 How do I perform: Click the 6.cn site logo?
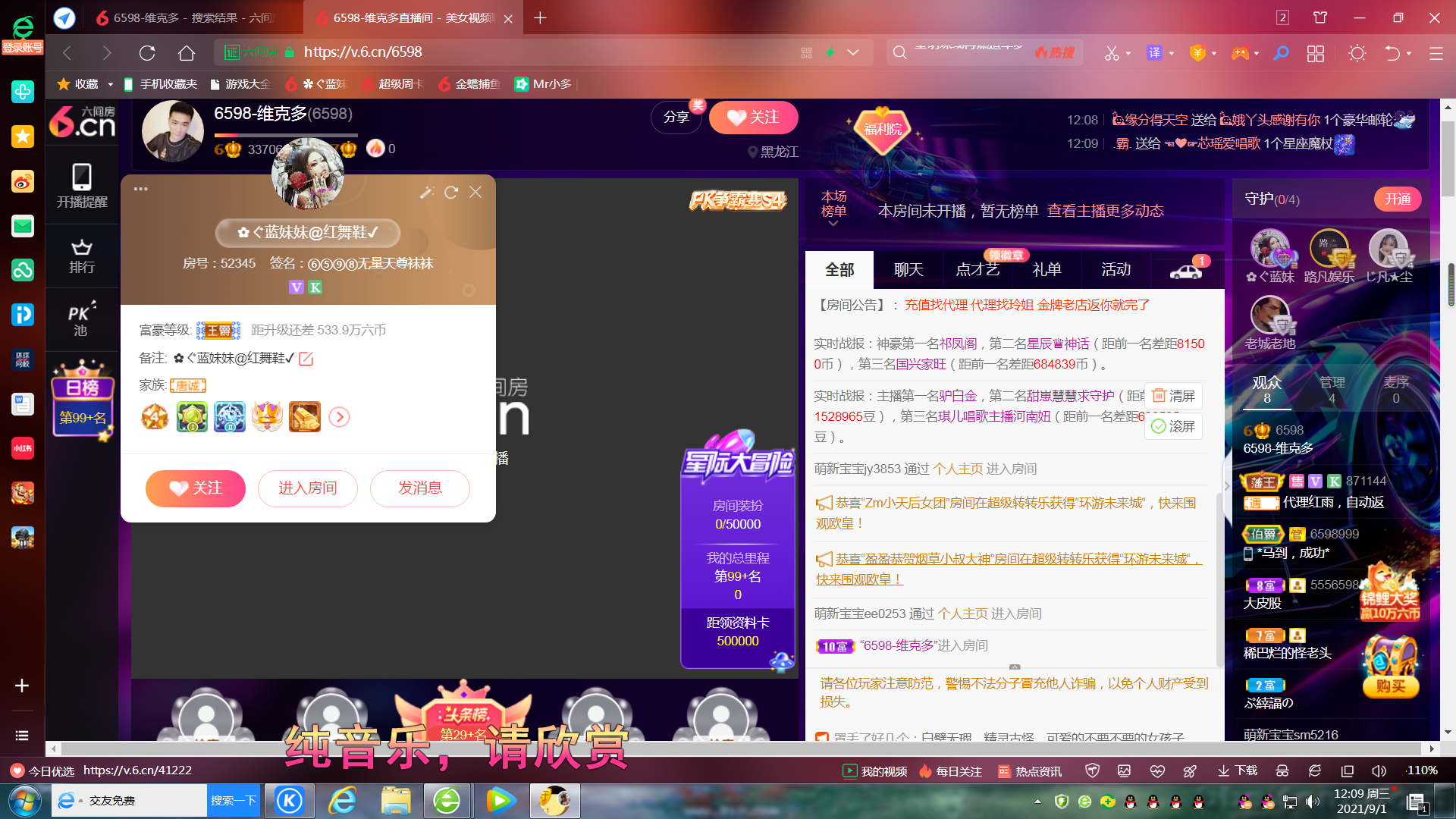pos(83,121)
